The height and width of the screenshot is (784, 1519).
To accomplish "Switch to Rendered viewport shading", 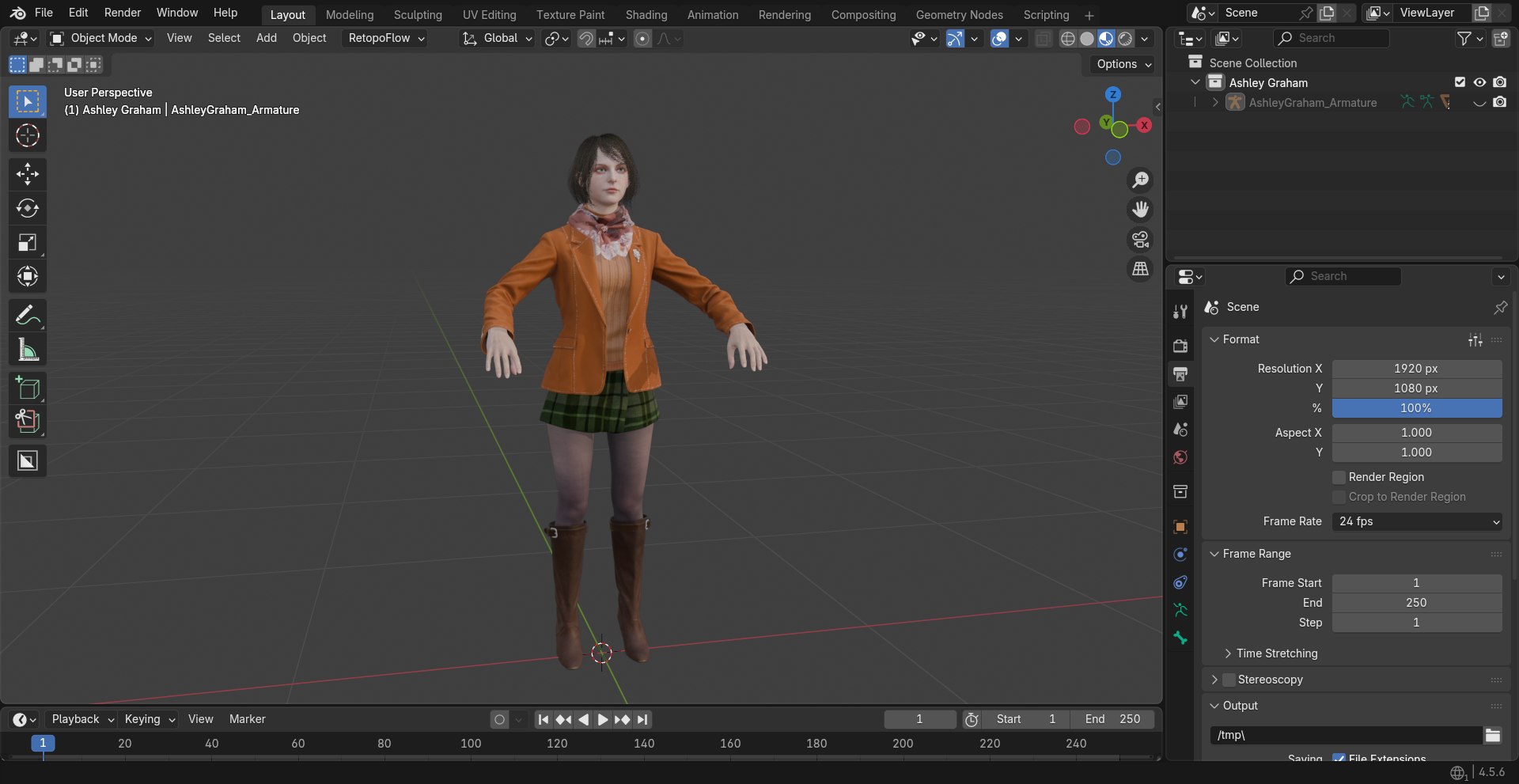I will 1125,38.
